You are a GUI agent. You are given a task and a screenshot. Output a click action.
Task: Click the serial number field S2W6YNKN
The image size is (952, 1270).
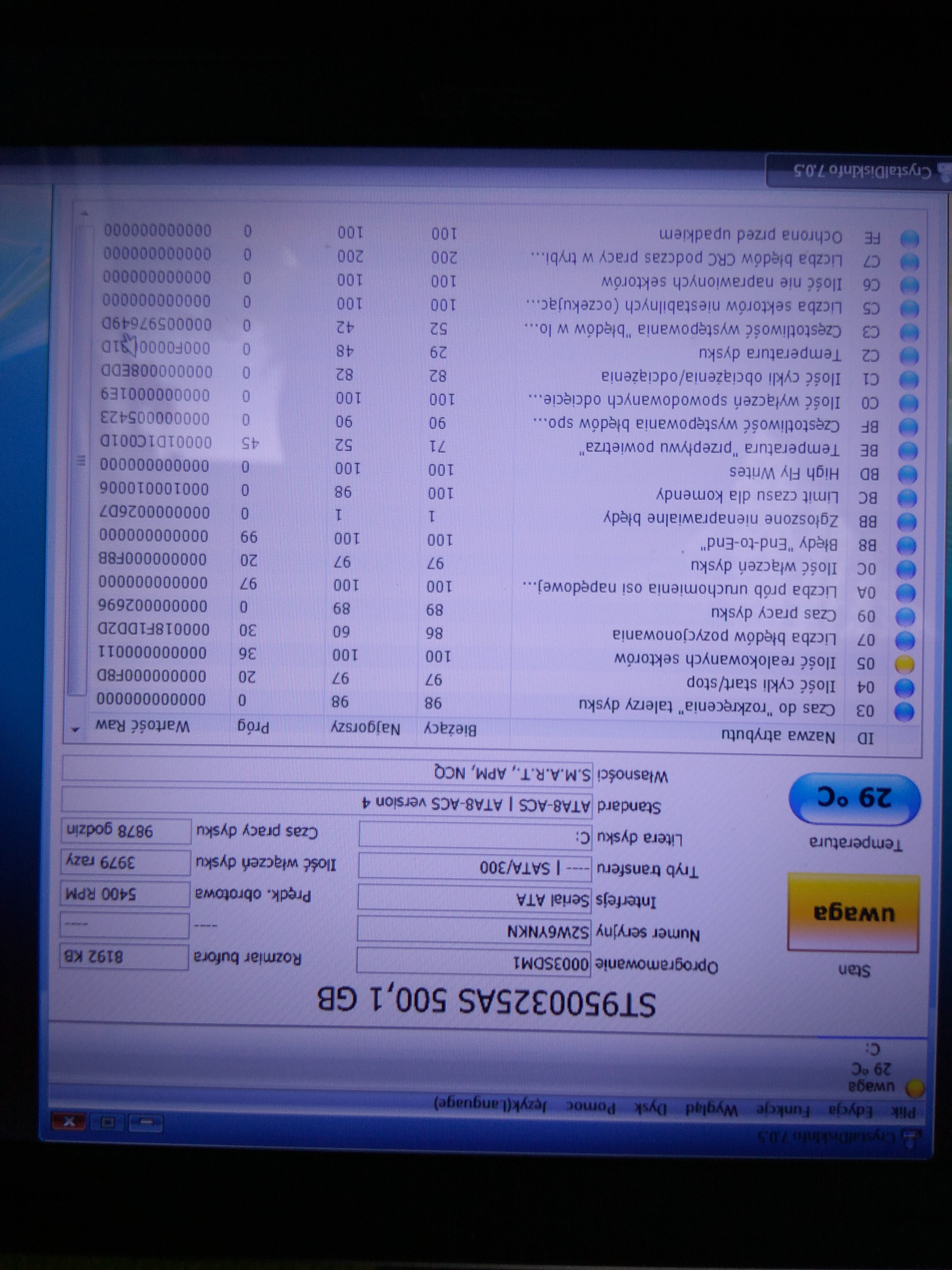pyautogui.click(x=474, y=930)
